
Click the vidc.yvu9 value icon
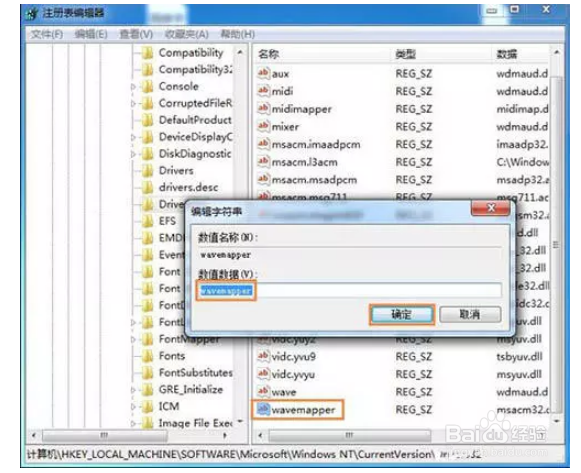pos(263,356)
